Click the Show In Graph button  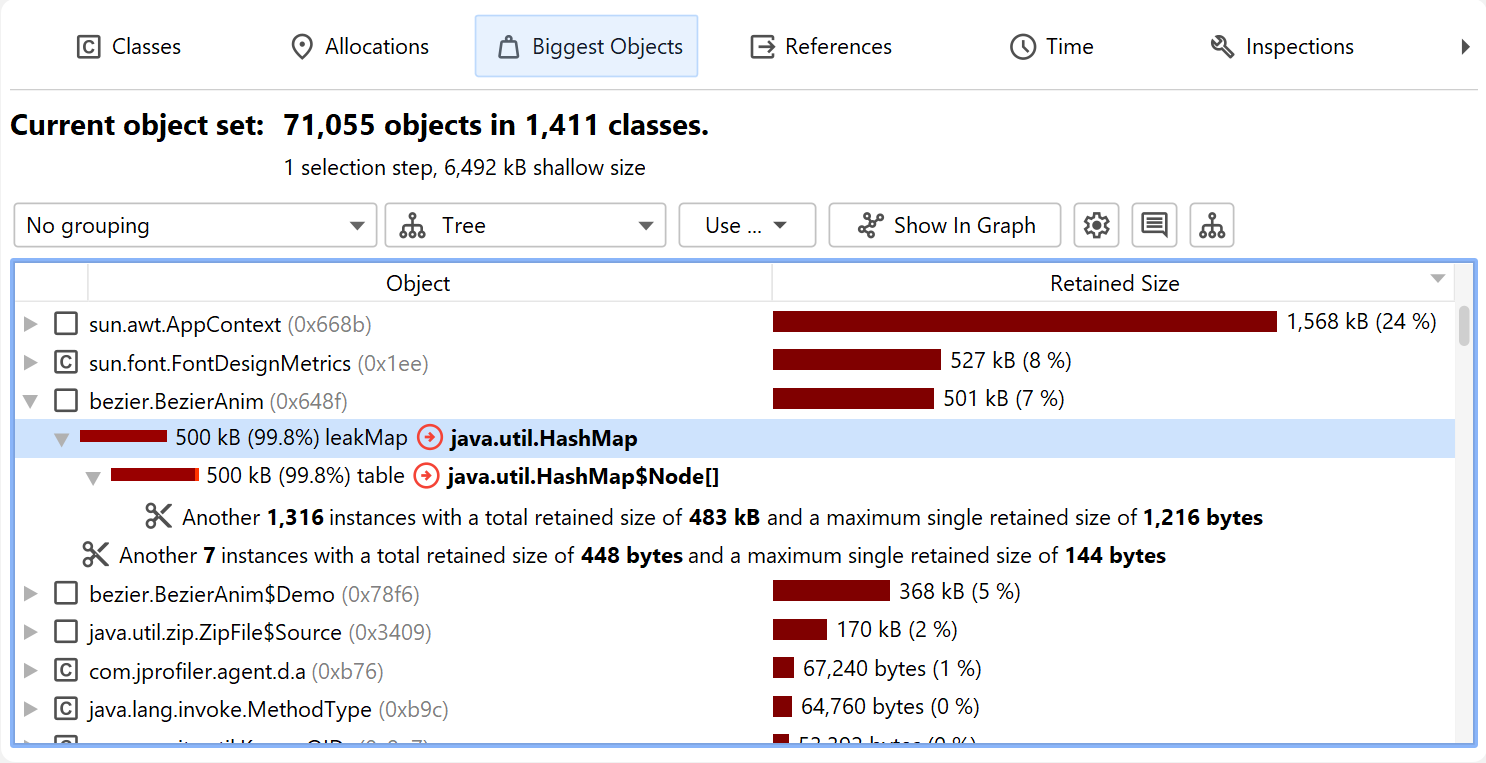click(x=946, y=226)
